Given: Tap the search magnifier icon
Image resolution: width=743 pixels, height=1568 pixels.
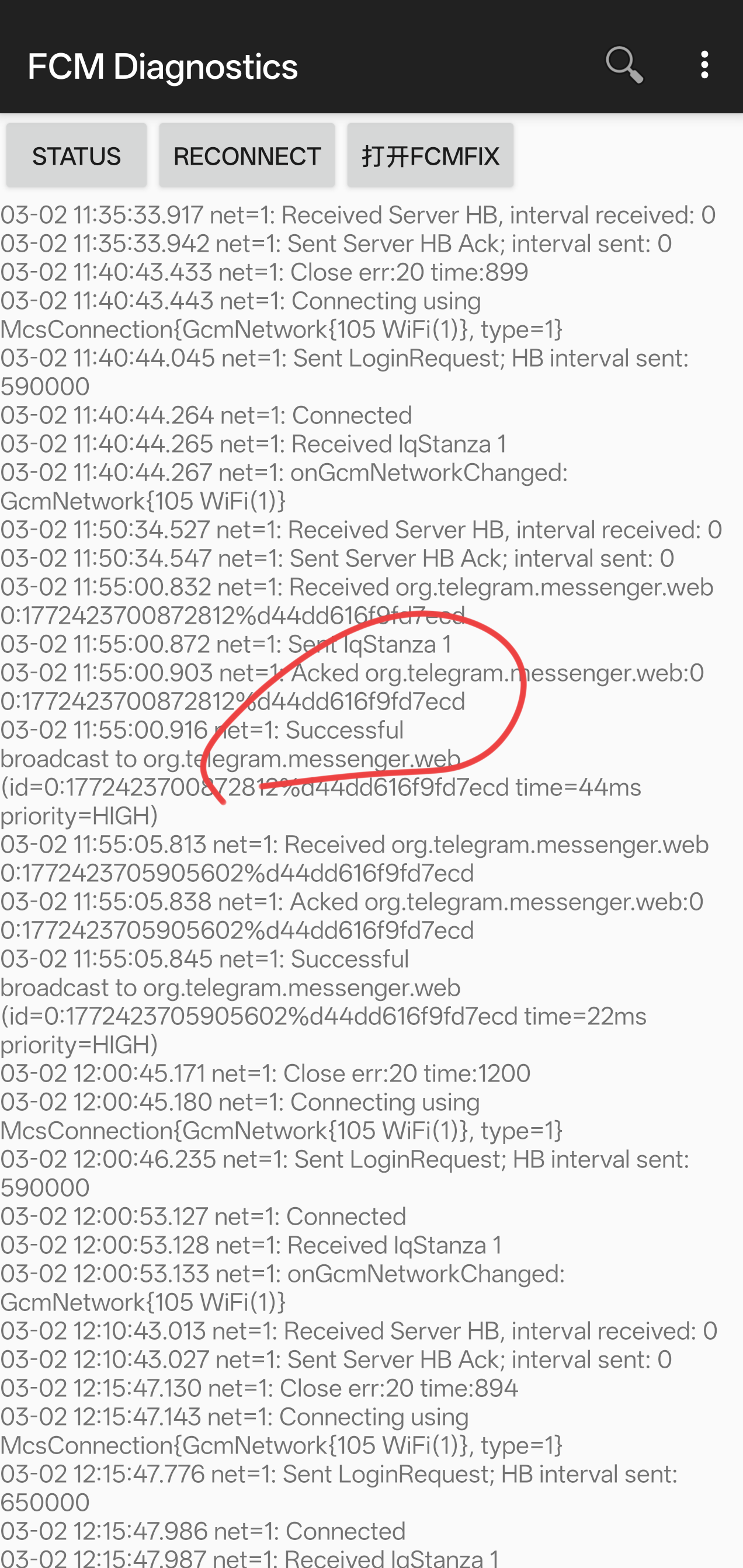Looking at the screenshot, I should point(624,64).
